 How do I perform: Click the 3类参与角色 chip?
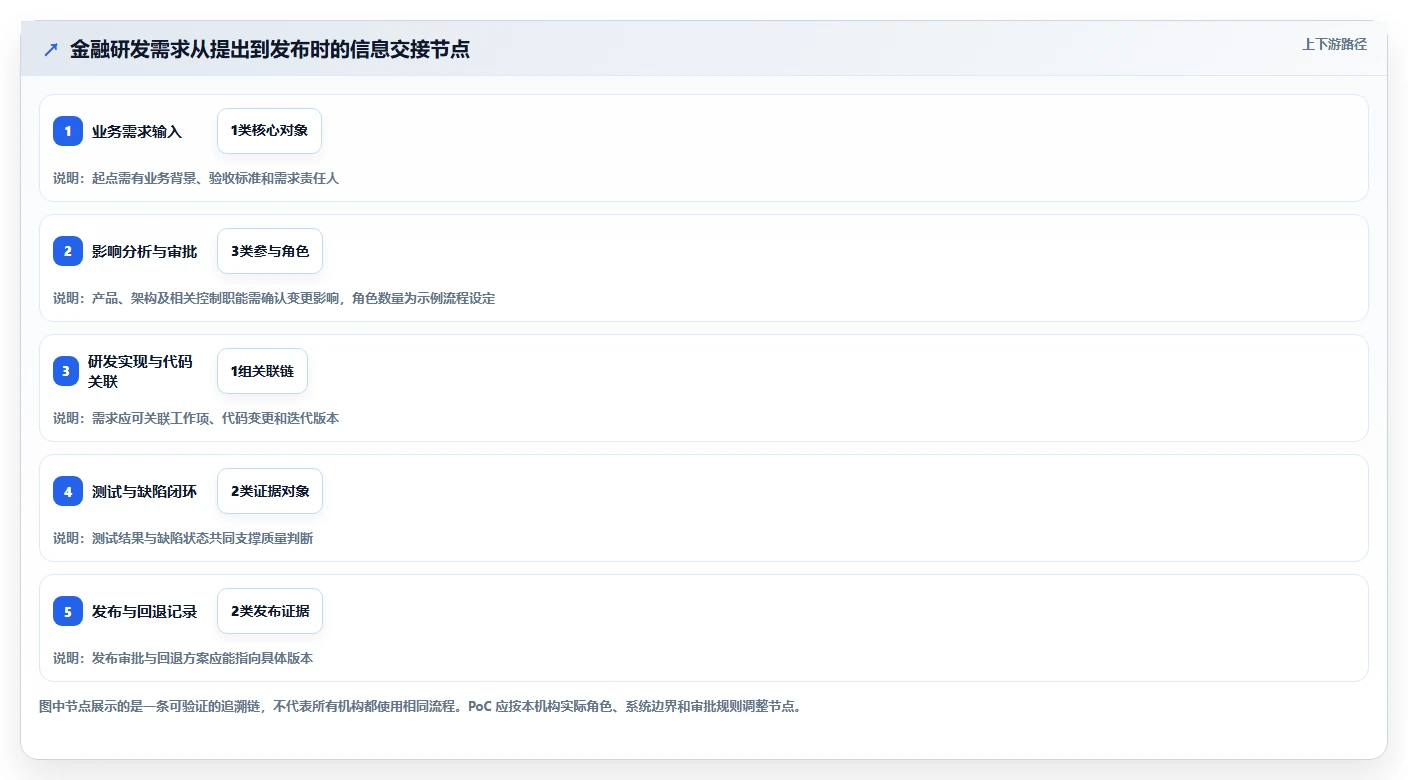[x=270, y=251]
